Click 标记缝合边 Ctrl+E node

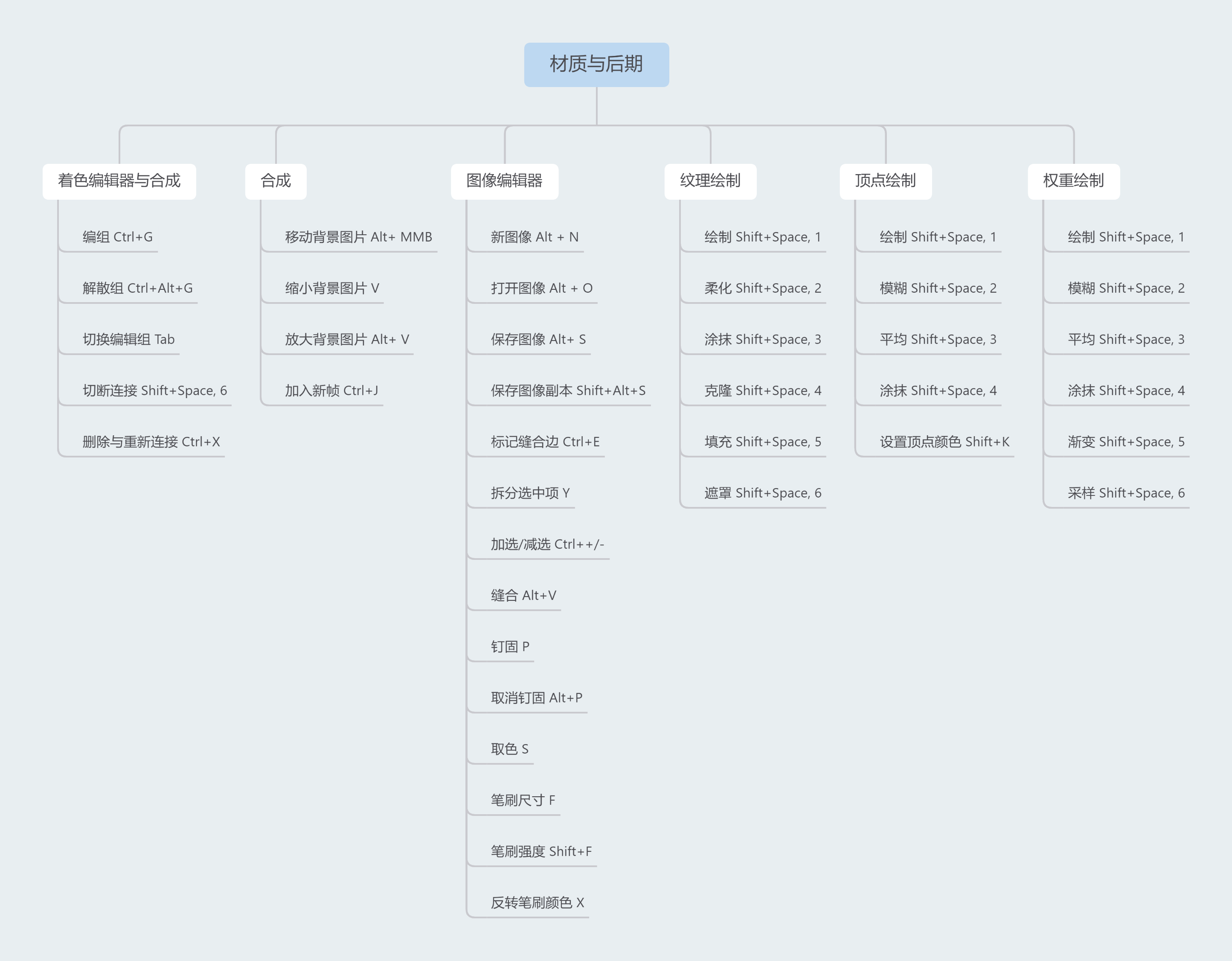[x=545, y=442]
